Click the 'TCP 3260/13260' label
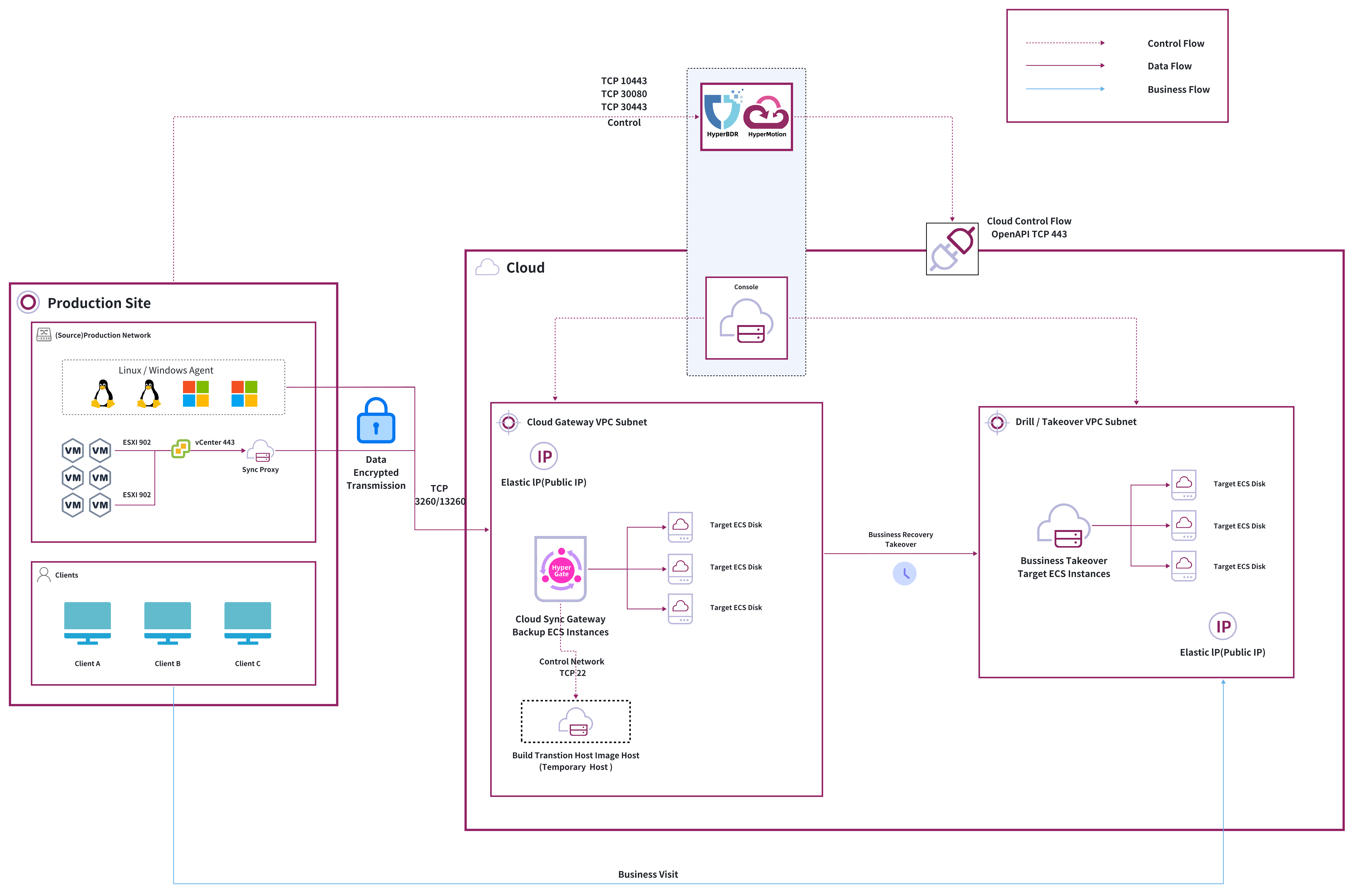 coord(440,495)
